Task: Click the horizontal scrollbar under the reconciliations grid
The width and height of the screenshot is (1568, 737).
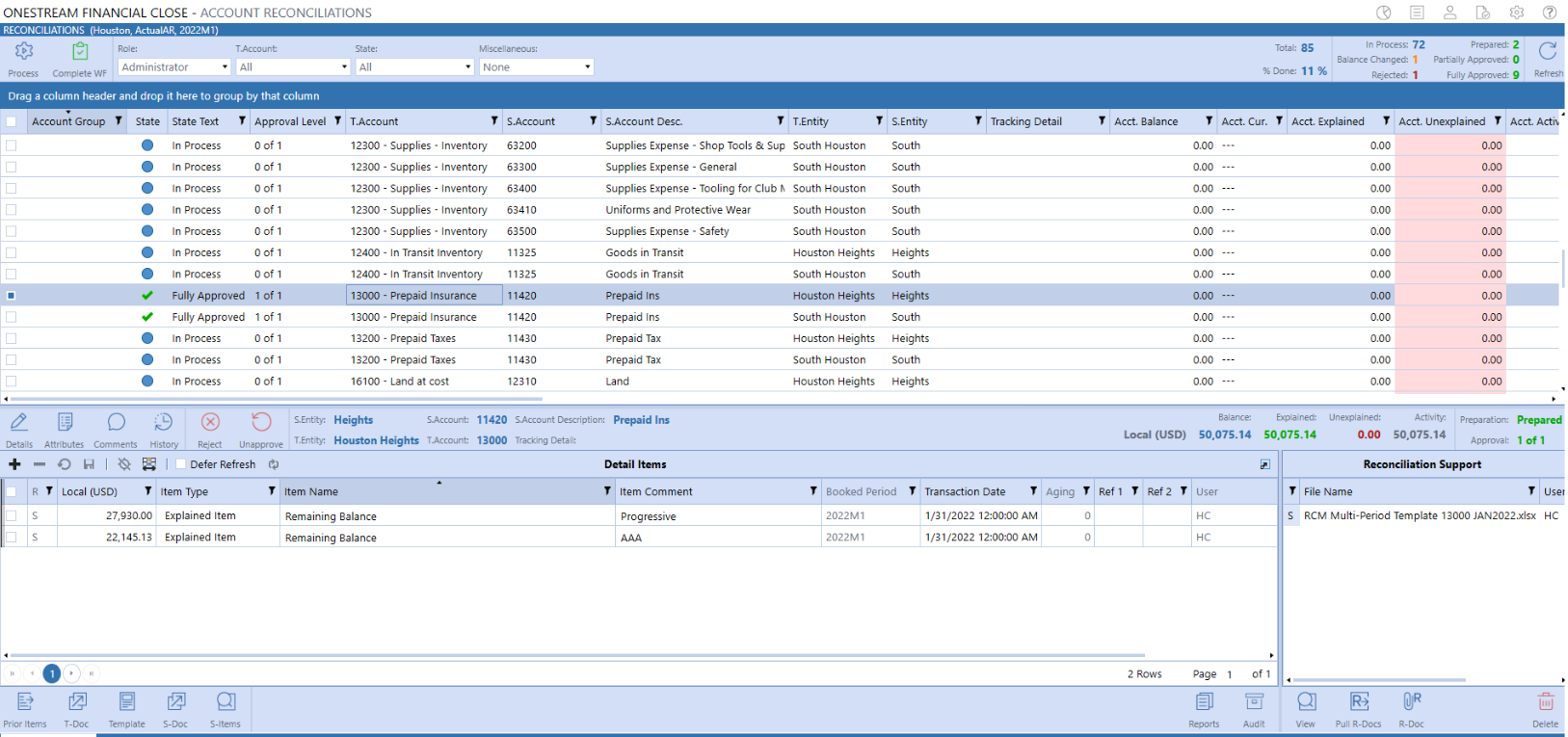Action: pyautogui.click(x=277, y=398)
